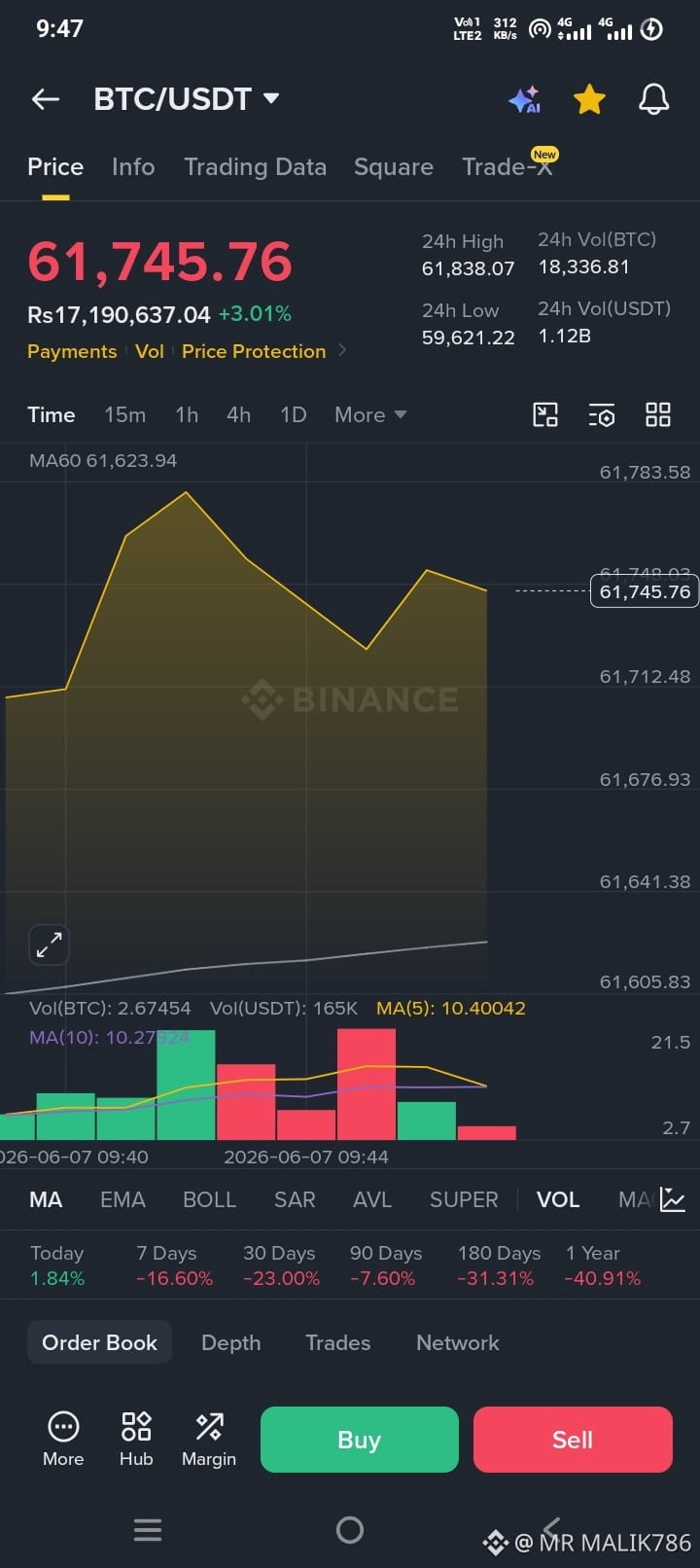The width and height of the screenshot is (700, 1568).
Task: Select the Time chart interval
Action: pyautogui.click(x=52, y=415)
